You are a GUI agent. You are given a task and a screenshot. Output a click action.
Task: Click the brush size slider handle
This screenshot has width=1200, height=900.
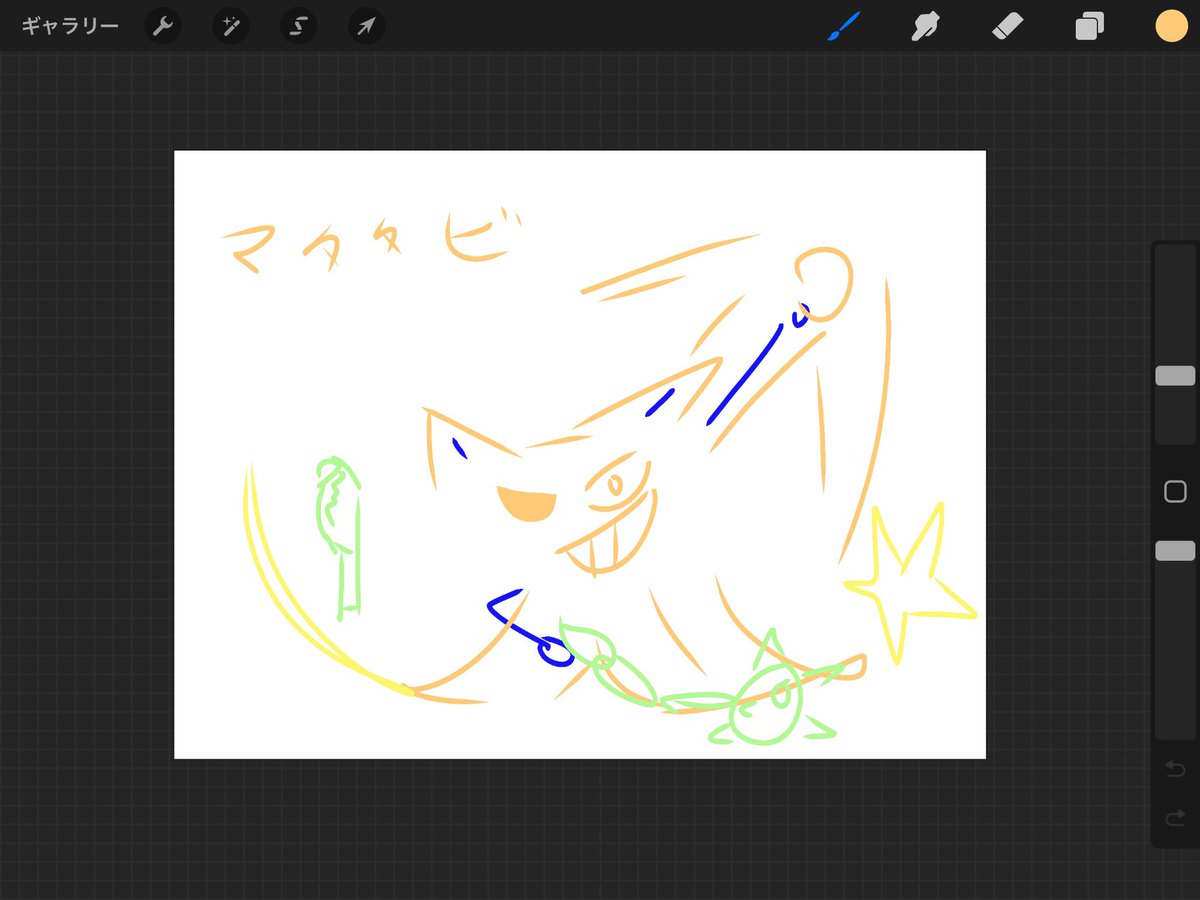tap(1175, 376)
